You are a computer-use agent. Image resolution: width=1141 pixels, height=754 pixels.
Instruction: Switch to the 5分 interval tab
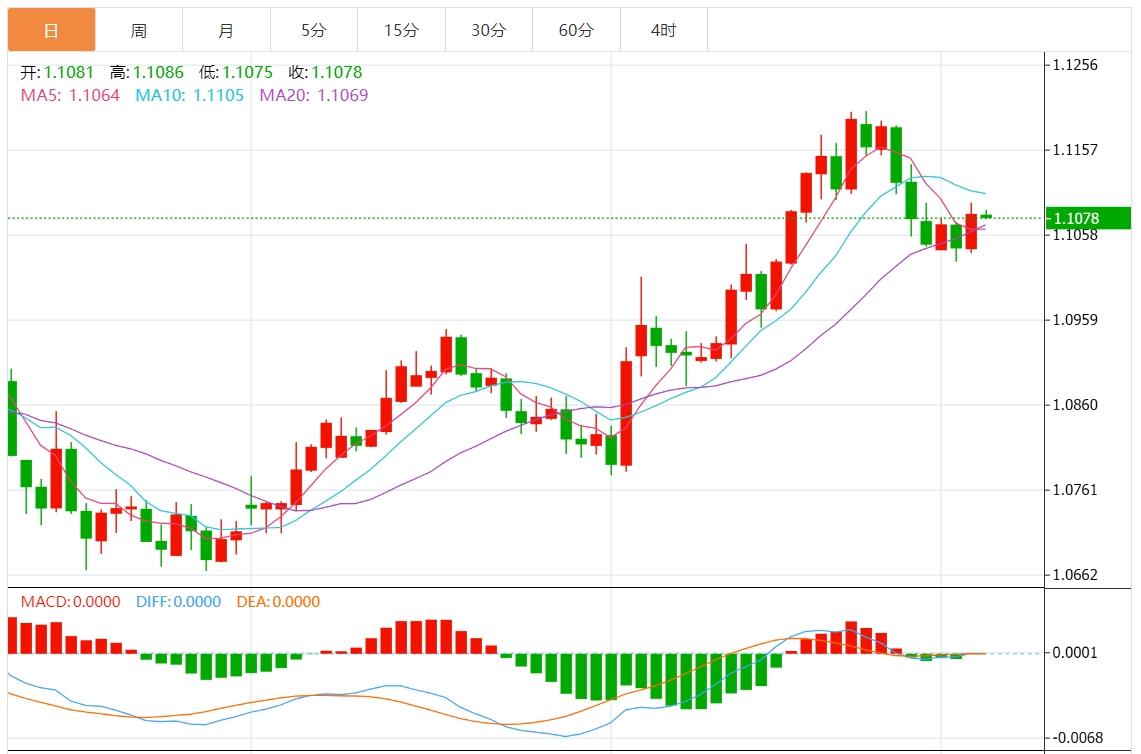point(314,30)
